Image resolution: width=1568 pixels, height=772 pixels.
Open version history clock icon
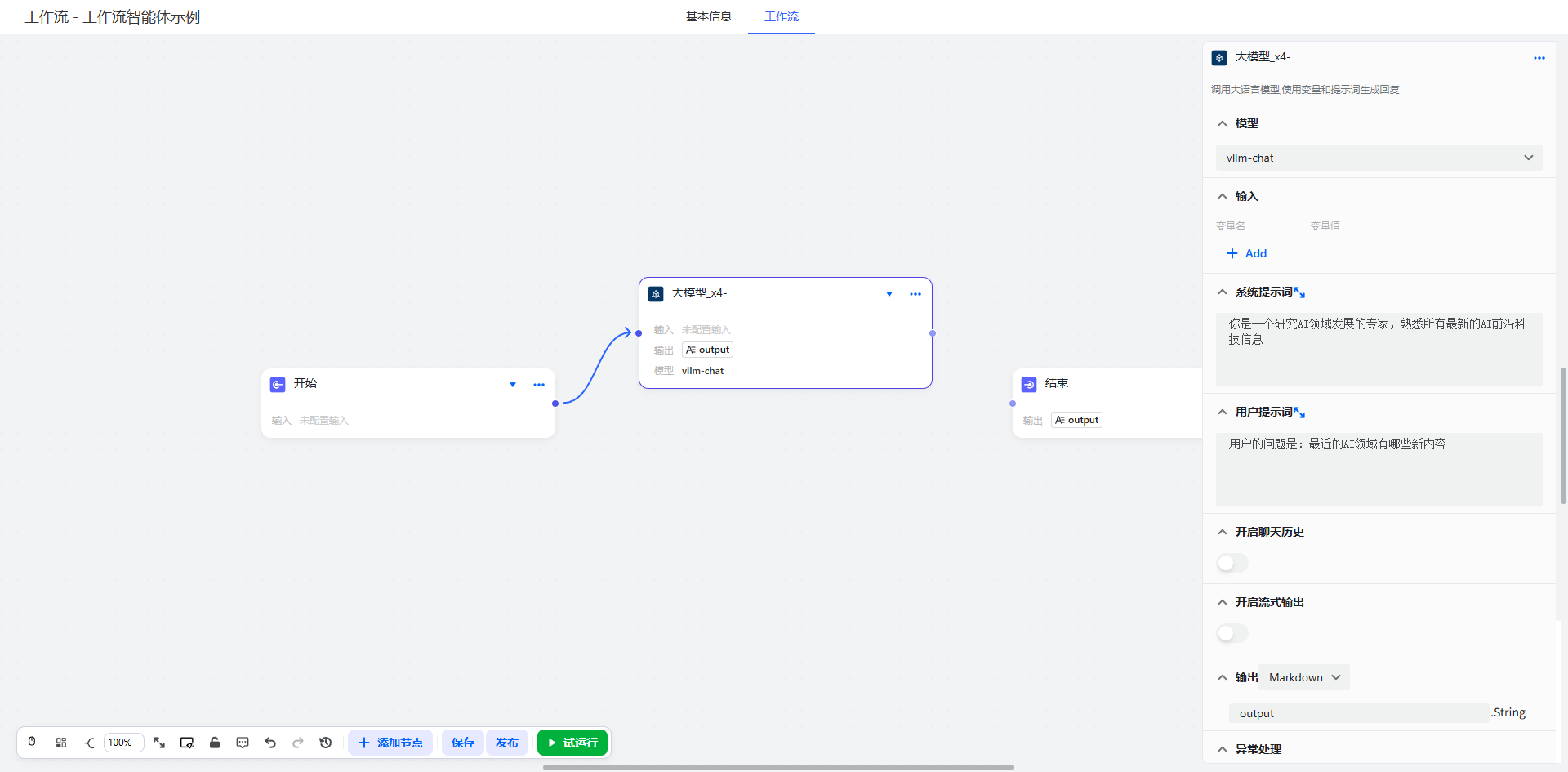(x=326, y=743)
